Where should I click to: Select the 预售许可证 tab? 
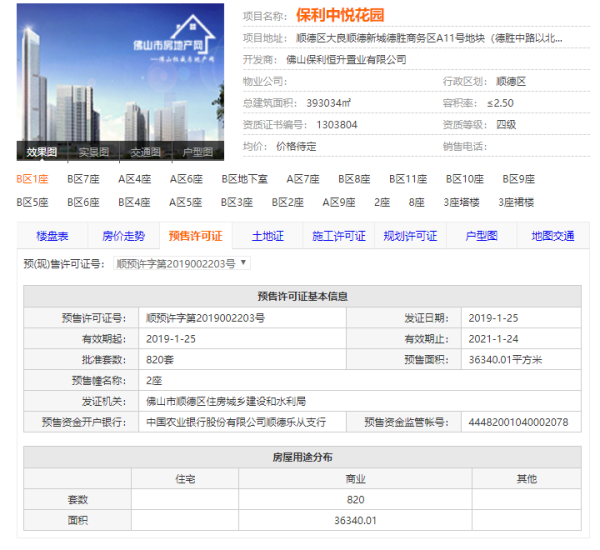coord(196,236)
